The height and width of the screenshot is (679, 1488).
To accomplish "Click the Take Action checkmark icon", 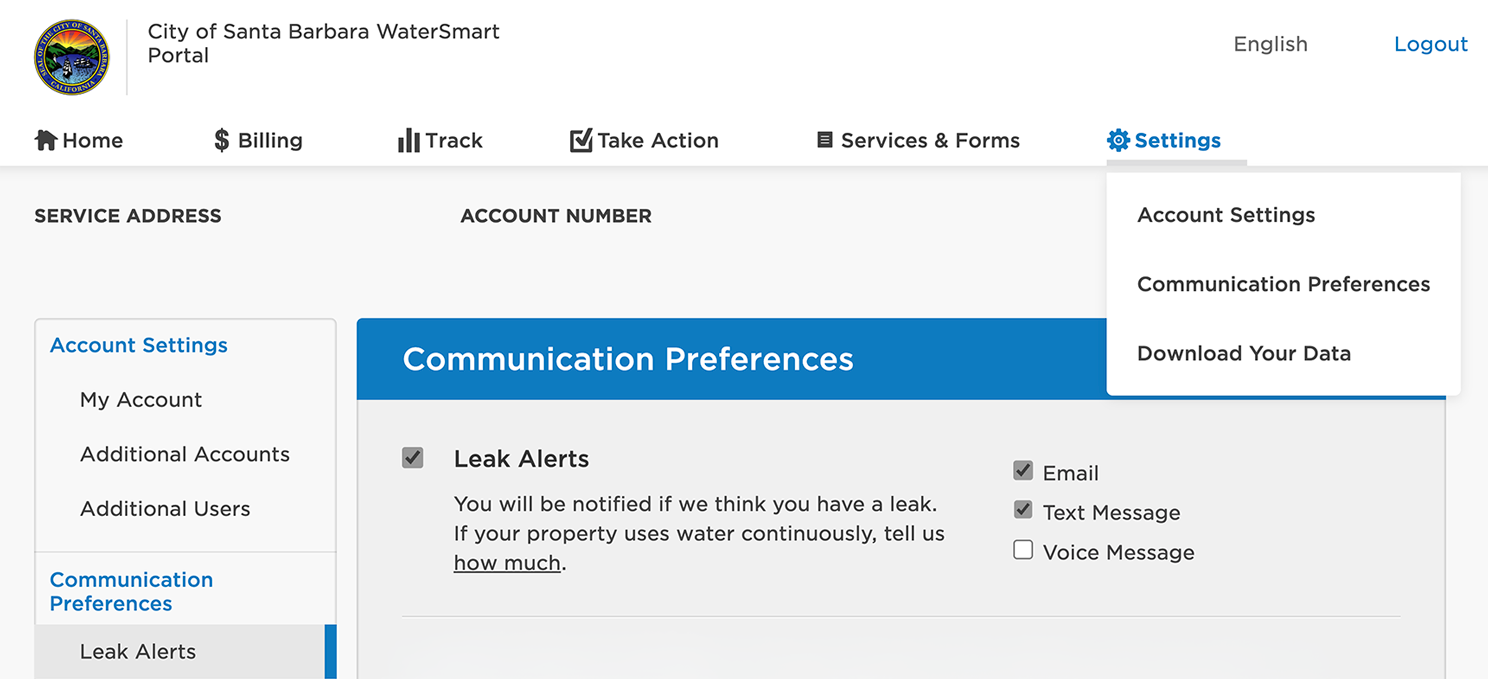I will pyautogui.click(x=581, y=141).
